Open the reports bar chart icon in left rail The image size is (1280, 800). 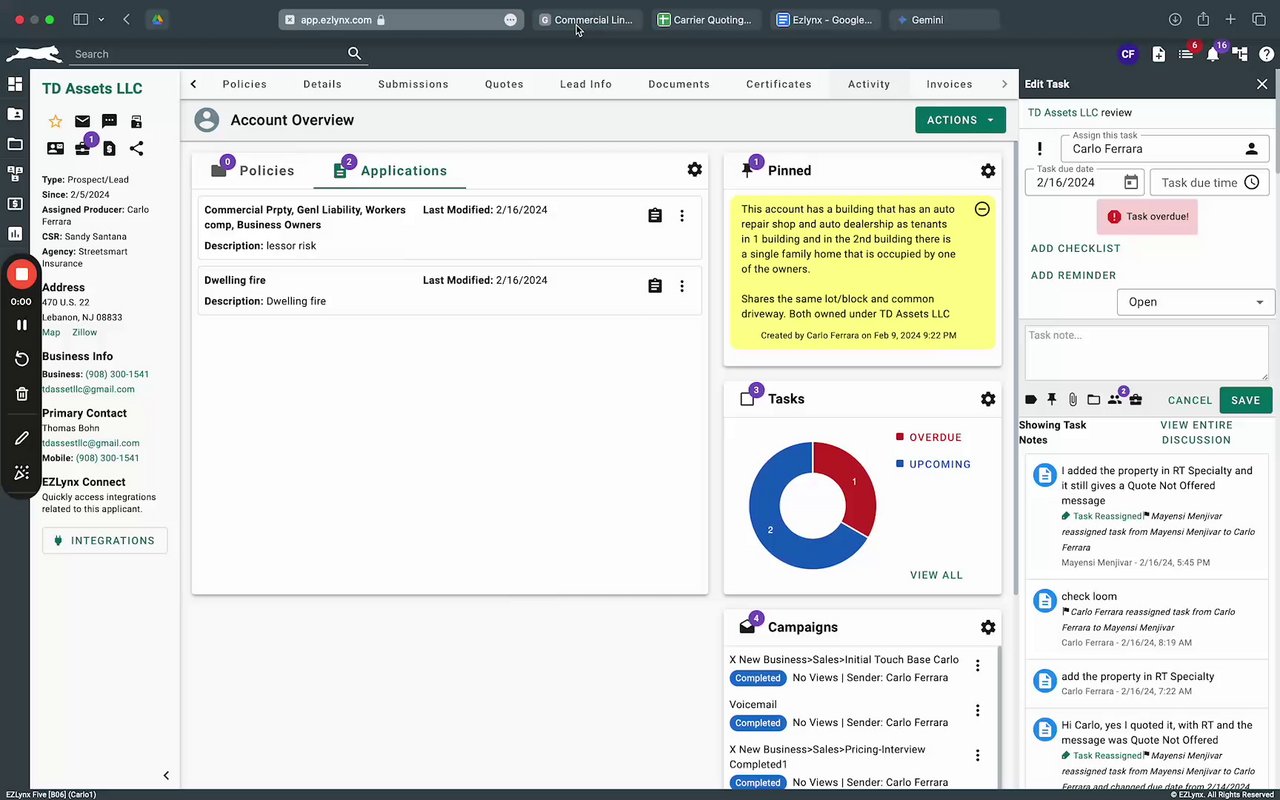coord(15,234)
